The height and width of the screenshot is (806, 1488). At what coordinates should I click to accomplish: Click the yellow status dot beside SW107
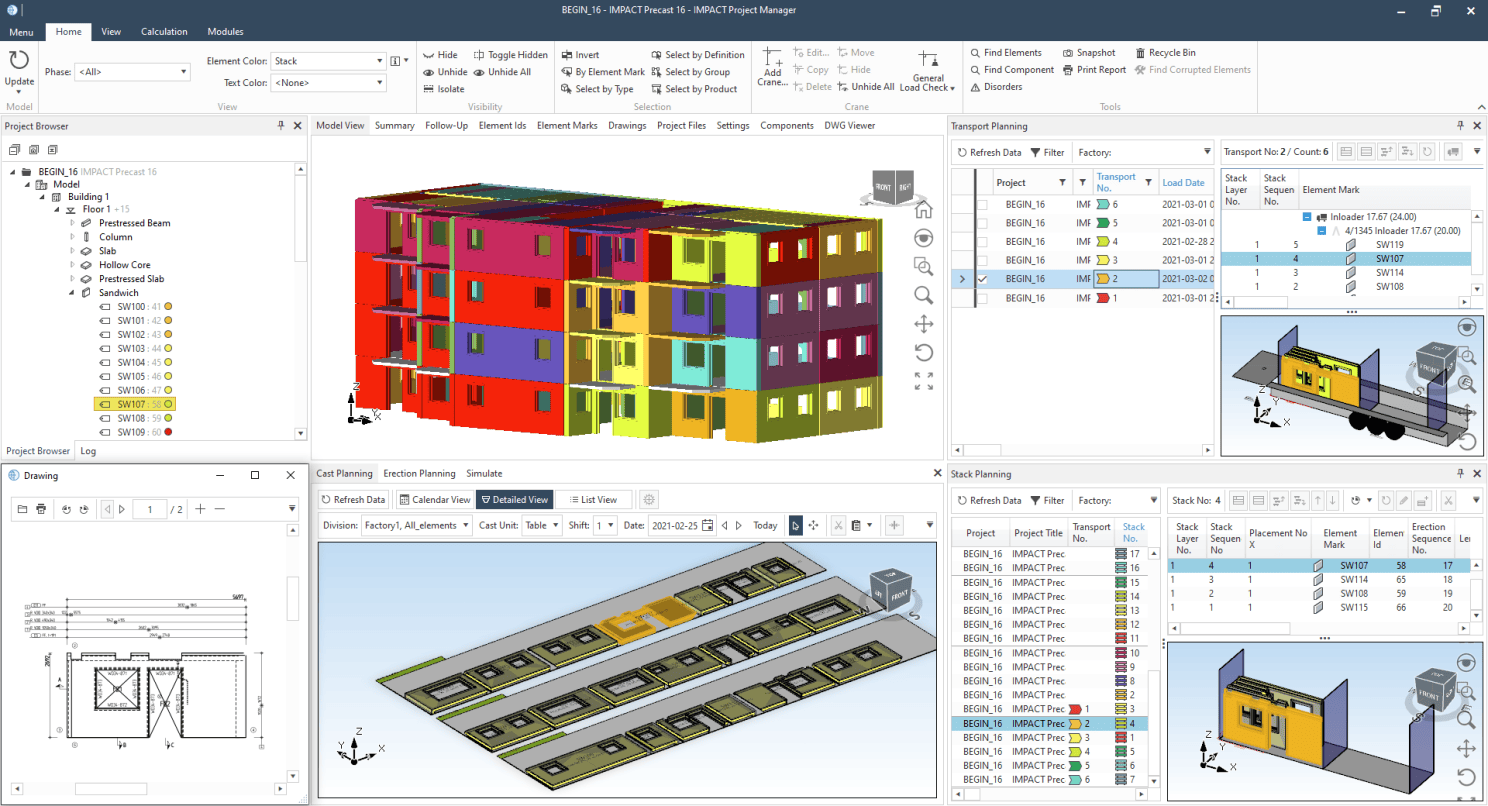pyautogui.click(x=168, y=404)
